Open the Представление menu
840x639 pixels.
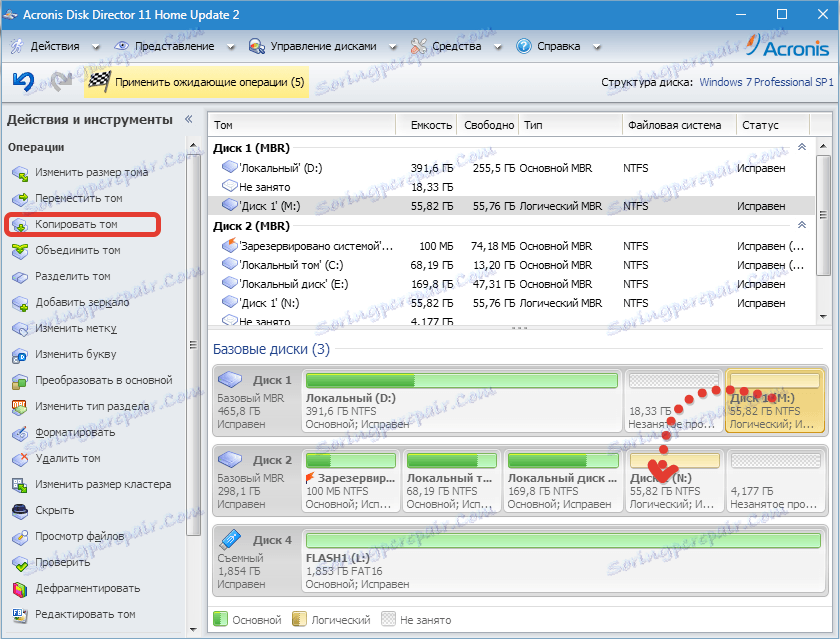pos(174,47)
